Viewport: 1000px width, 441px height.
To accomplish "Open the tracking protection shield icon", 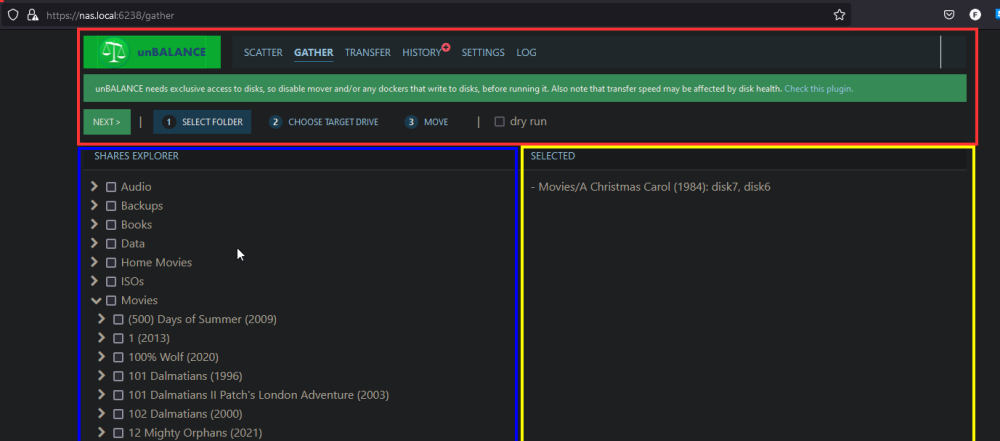I will point(13,15).
